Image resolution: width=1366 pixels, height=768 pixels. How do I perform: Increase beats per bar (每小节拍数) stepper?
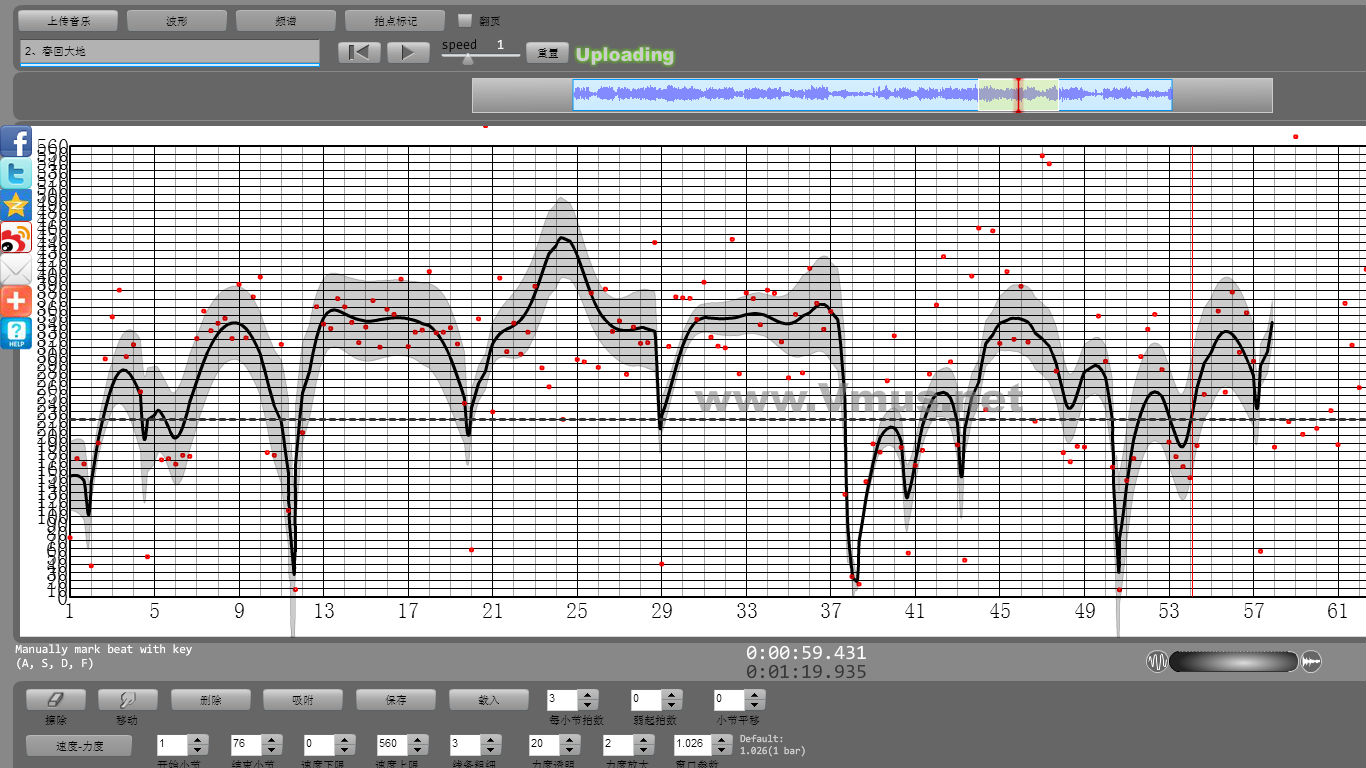589,695
